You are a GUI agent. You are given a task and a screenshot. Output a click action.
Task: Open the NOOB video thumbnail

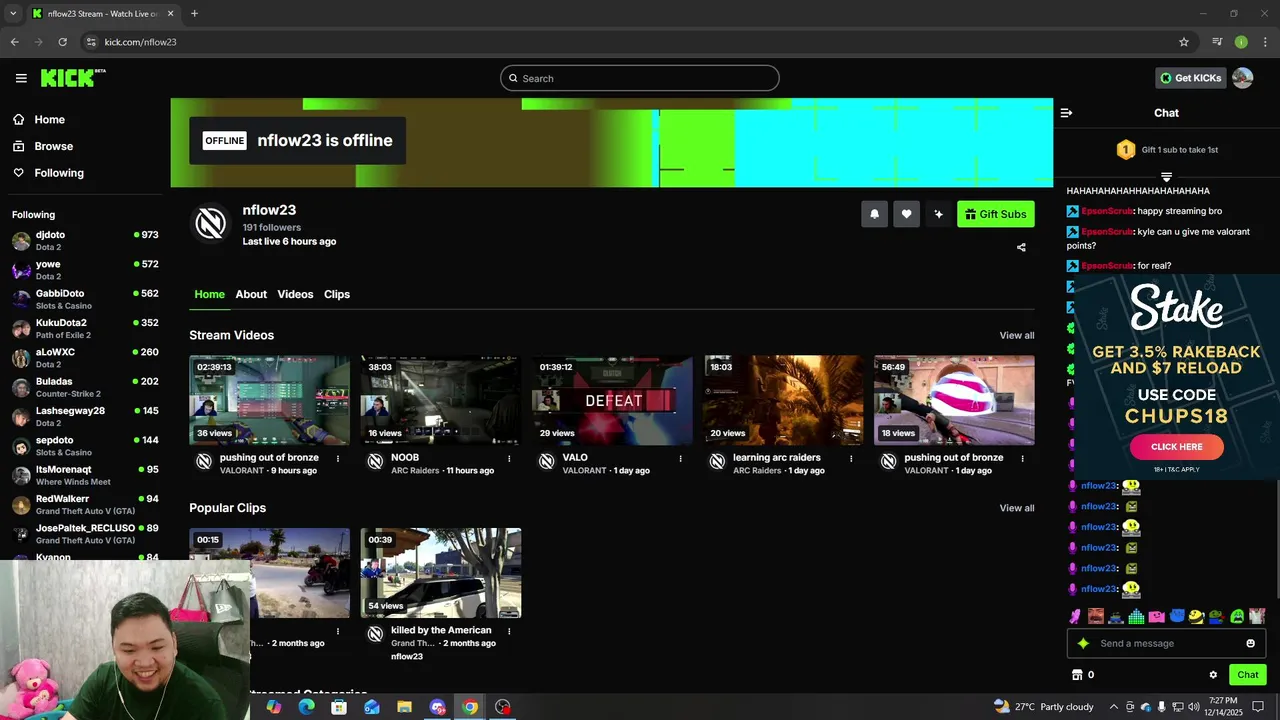pos(441,400)
